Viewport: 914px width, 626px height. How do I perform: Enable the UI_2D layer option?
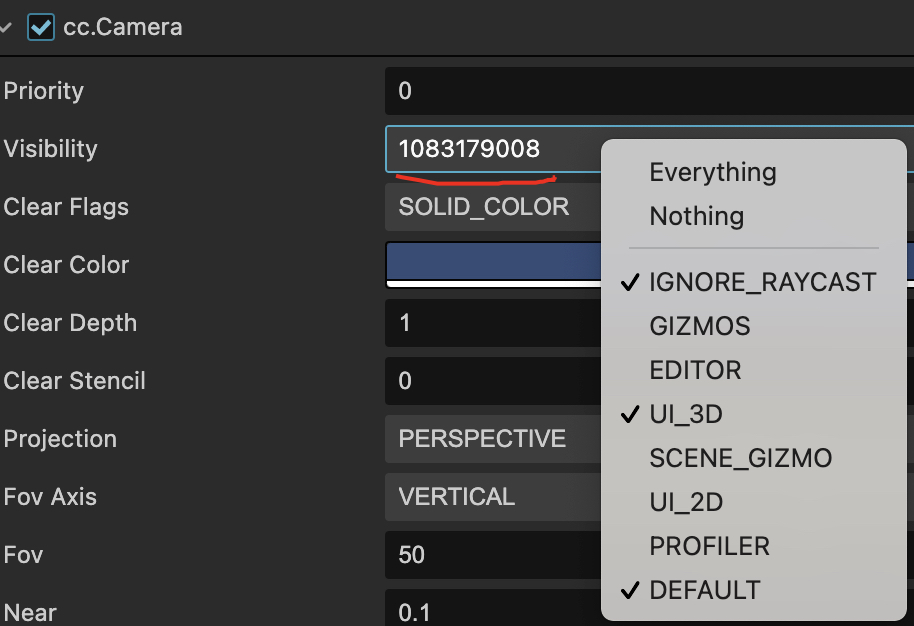685,502
